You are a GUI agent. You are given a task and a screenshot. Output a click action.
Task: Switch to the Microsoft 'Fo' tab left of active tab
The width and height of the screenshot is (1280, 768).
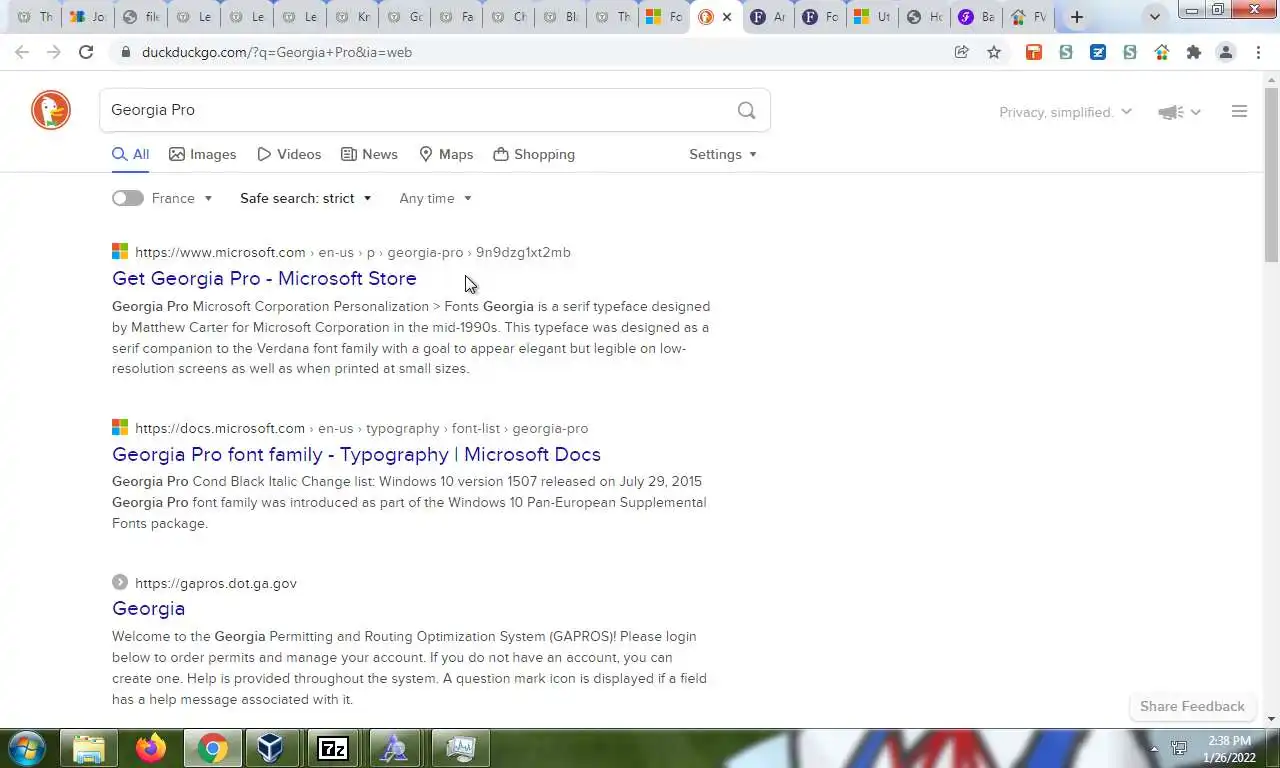click(662, 17)
